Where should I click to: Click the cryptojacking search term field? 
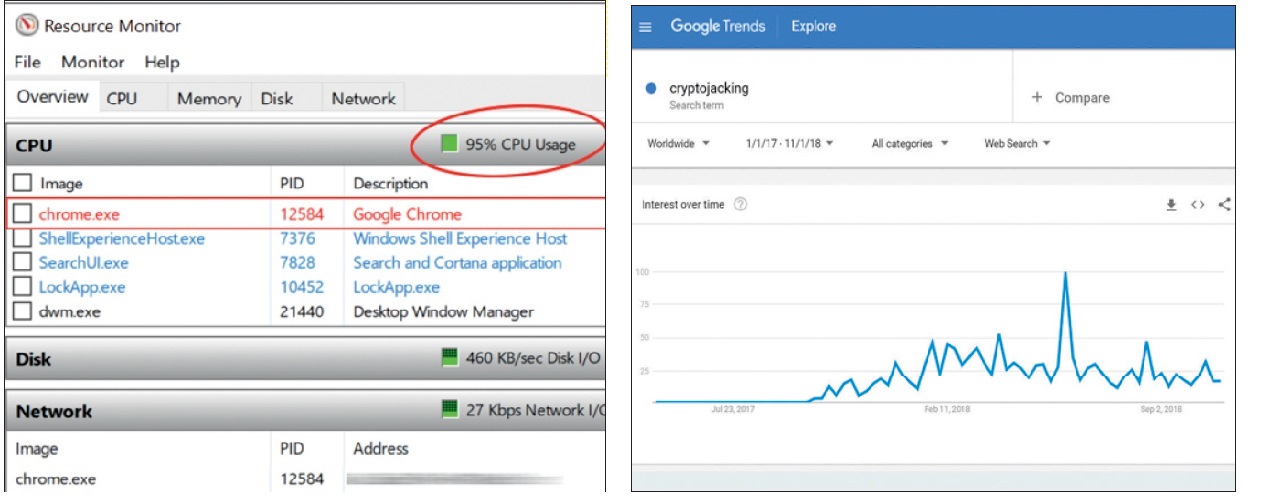(x=824, y=95)
